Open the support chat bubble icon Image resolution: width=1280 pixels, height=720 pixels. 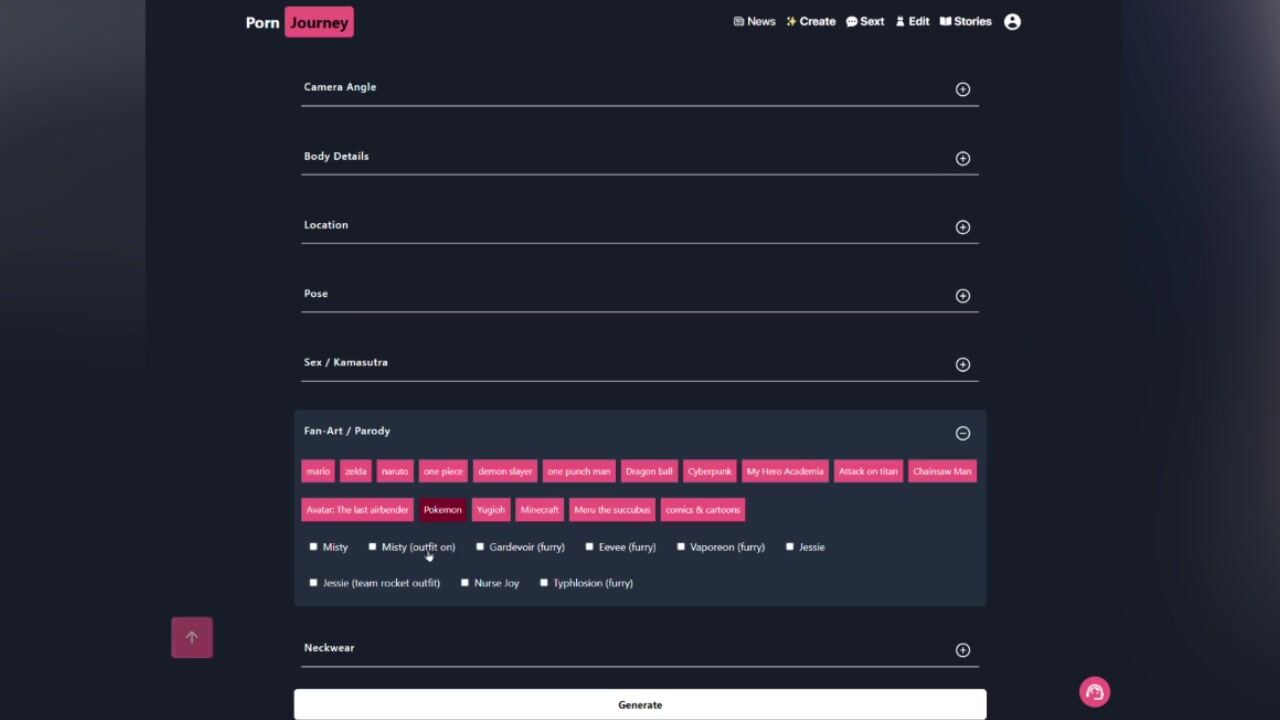coord(1094,692)
